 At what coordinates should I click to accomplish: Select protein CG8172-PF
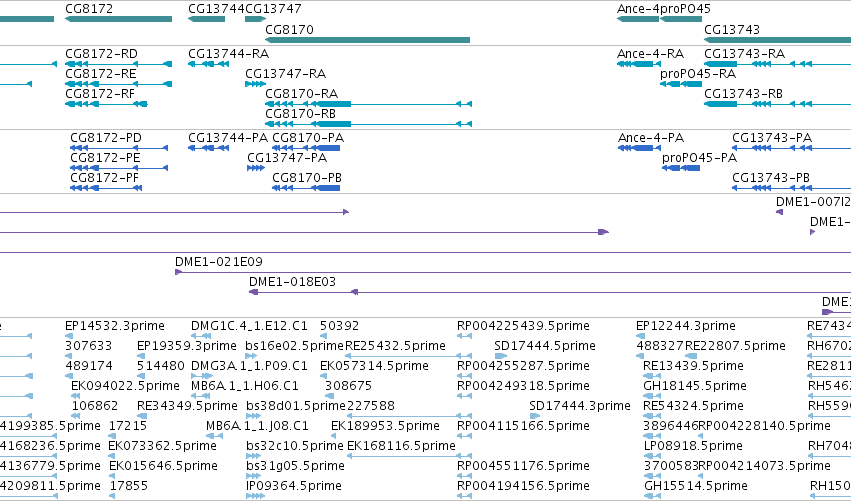[x=106, y=188]
